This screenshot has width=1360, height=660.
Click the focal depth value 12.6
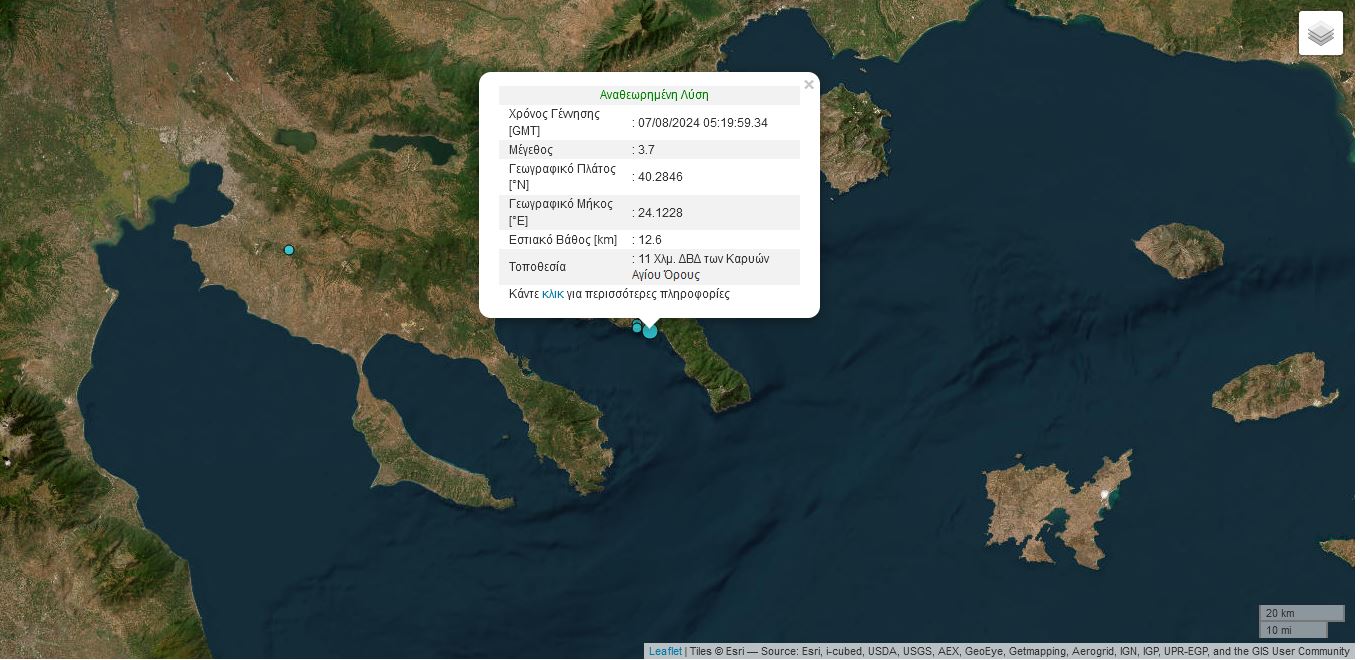(649, 240)
